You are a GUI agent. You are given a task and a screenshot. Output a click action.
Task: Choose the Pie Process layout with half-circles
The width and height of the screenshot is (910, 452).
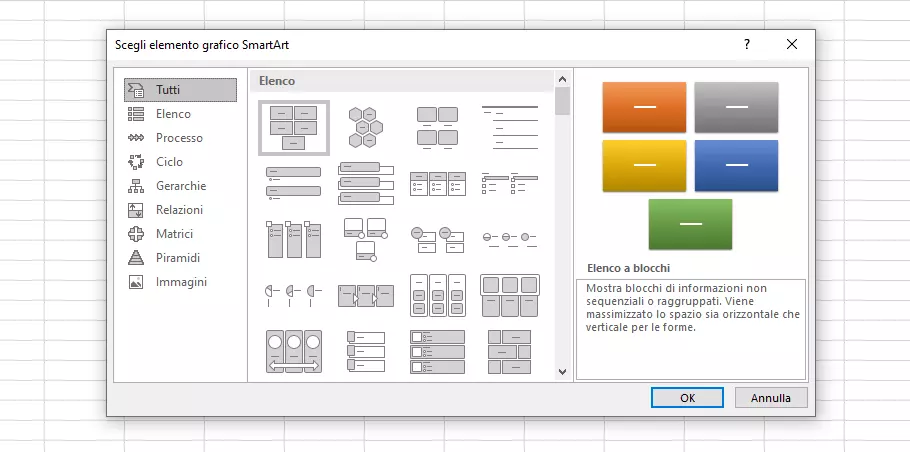click(294, 295)
